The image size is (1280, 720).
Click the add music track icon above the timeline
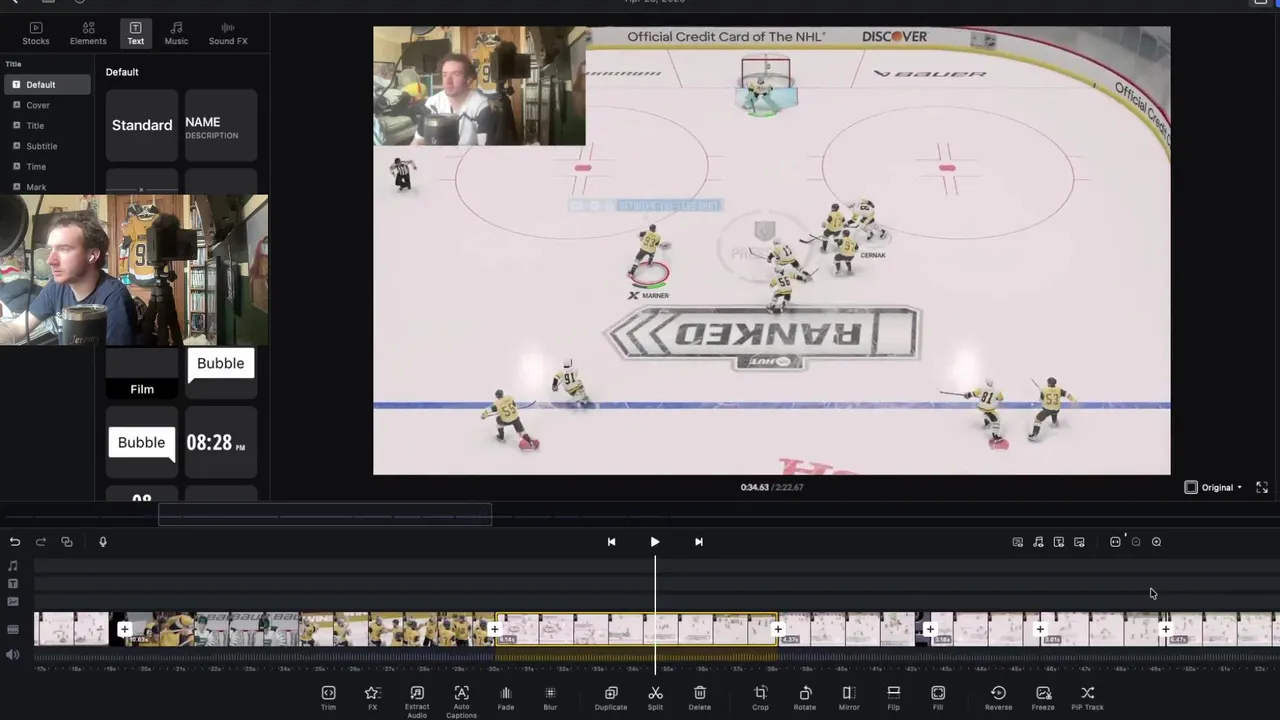[1038, 542]
